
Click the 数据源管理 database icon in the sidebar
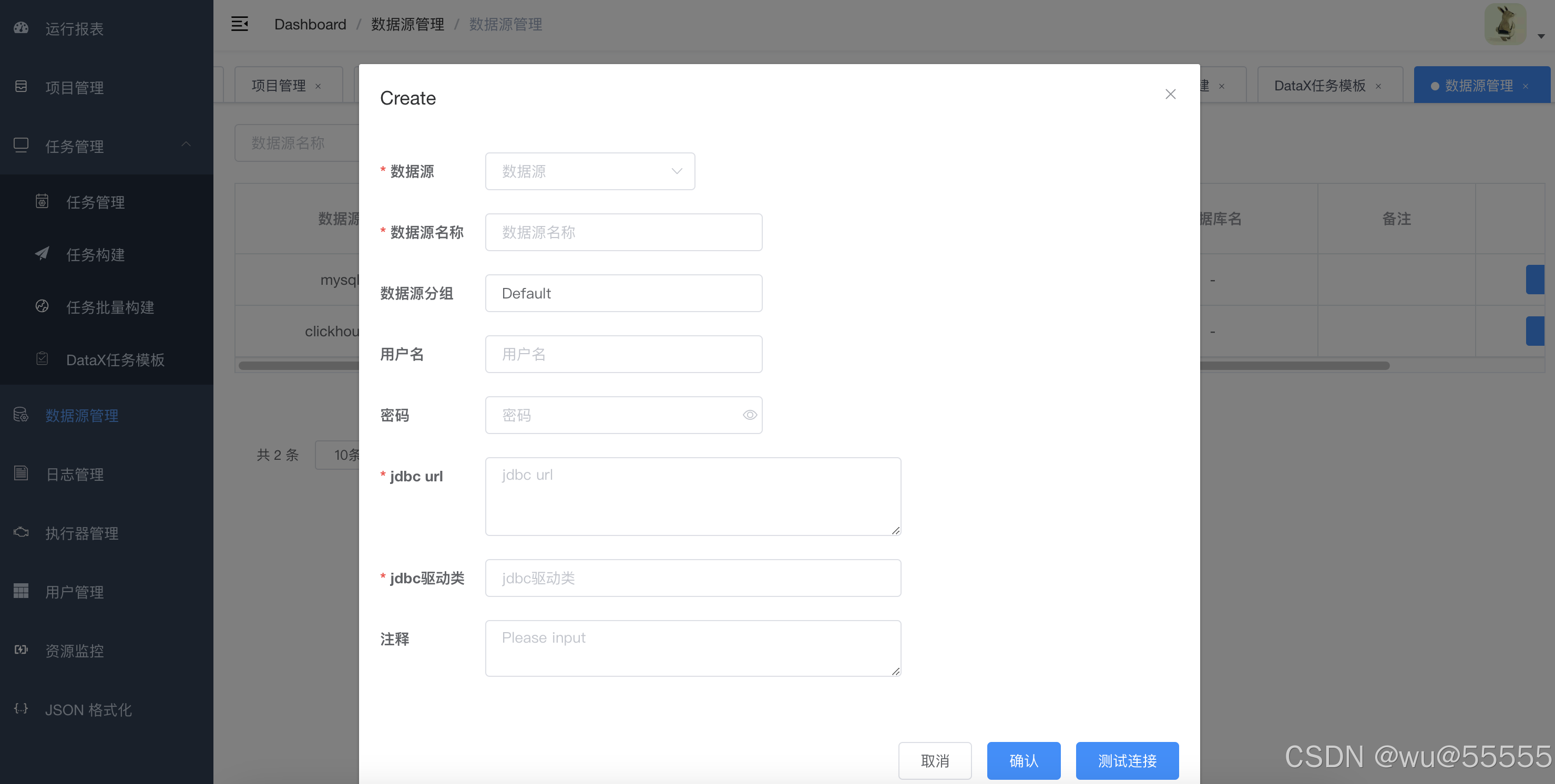(21, 415)
